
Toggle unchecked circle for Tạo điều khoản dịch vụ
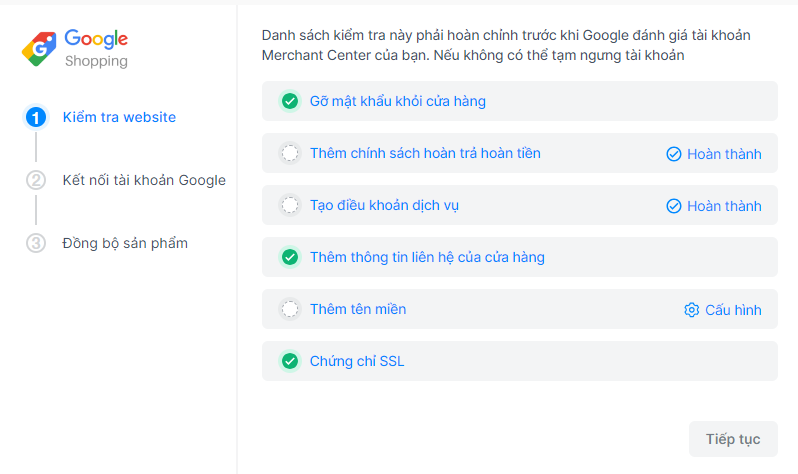[x=290, y=205]
